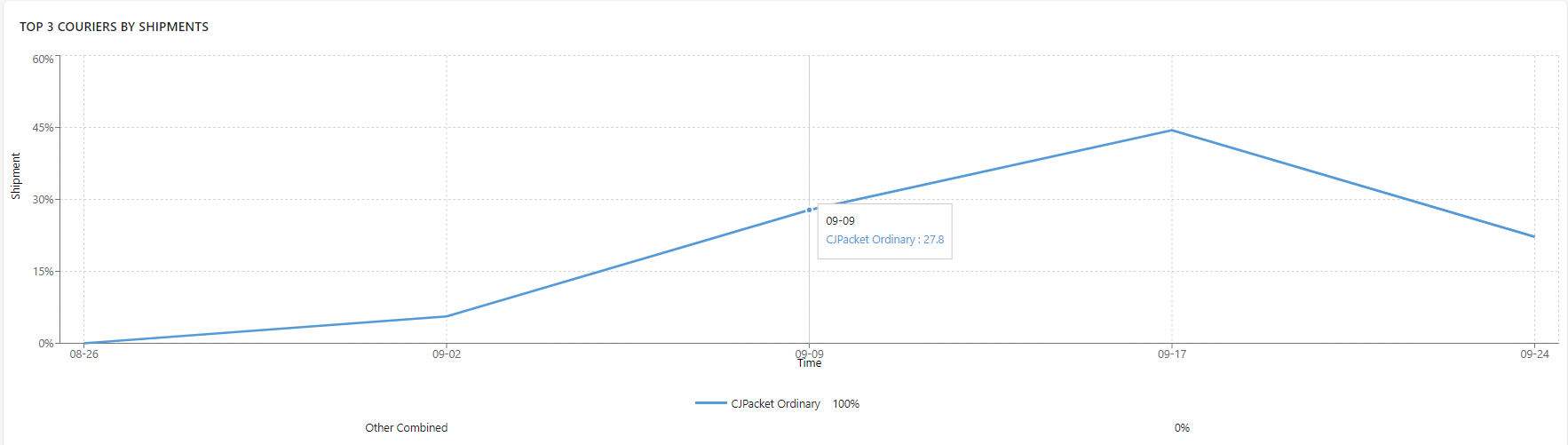Click the Shipment y-axis title
The height and width of the screenshot is (445, 1568).
[x=16, y=176]
